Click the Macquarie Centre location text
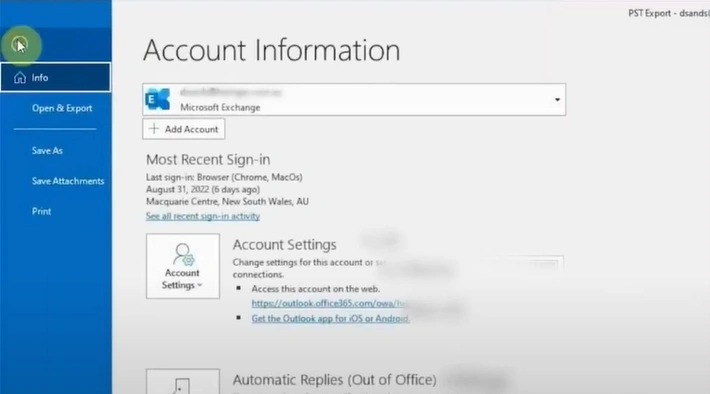This screenshot has width=710, height=394. (227, 202)
